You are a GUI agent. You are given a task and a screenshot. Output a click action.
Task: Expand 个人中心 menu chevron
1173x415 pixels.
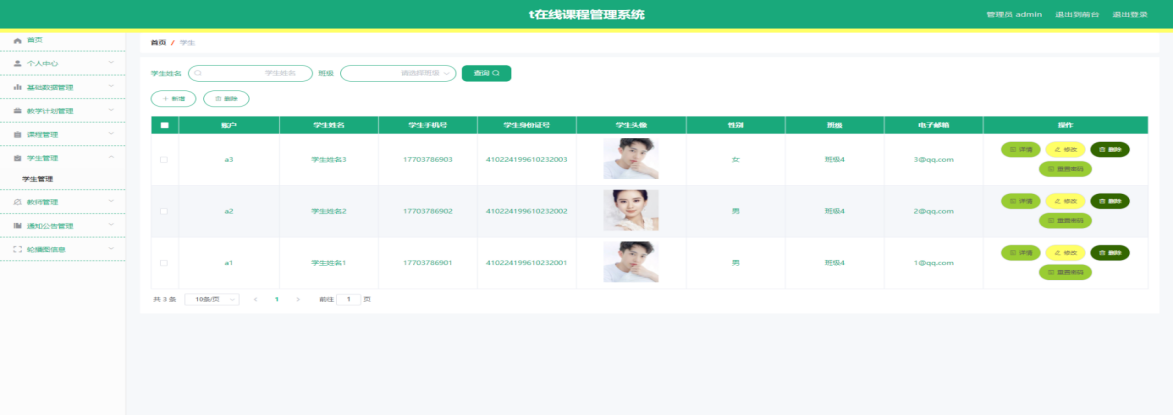(111, 63)
